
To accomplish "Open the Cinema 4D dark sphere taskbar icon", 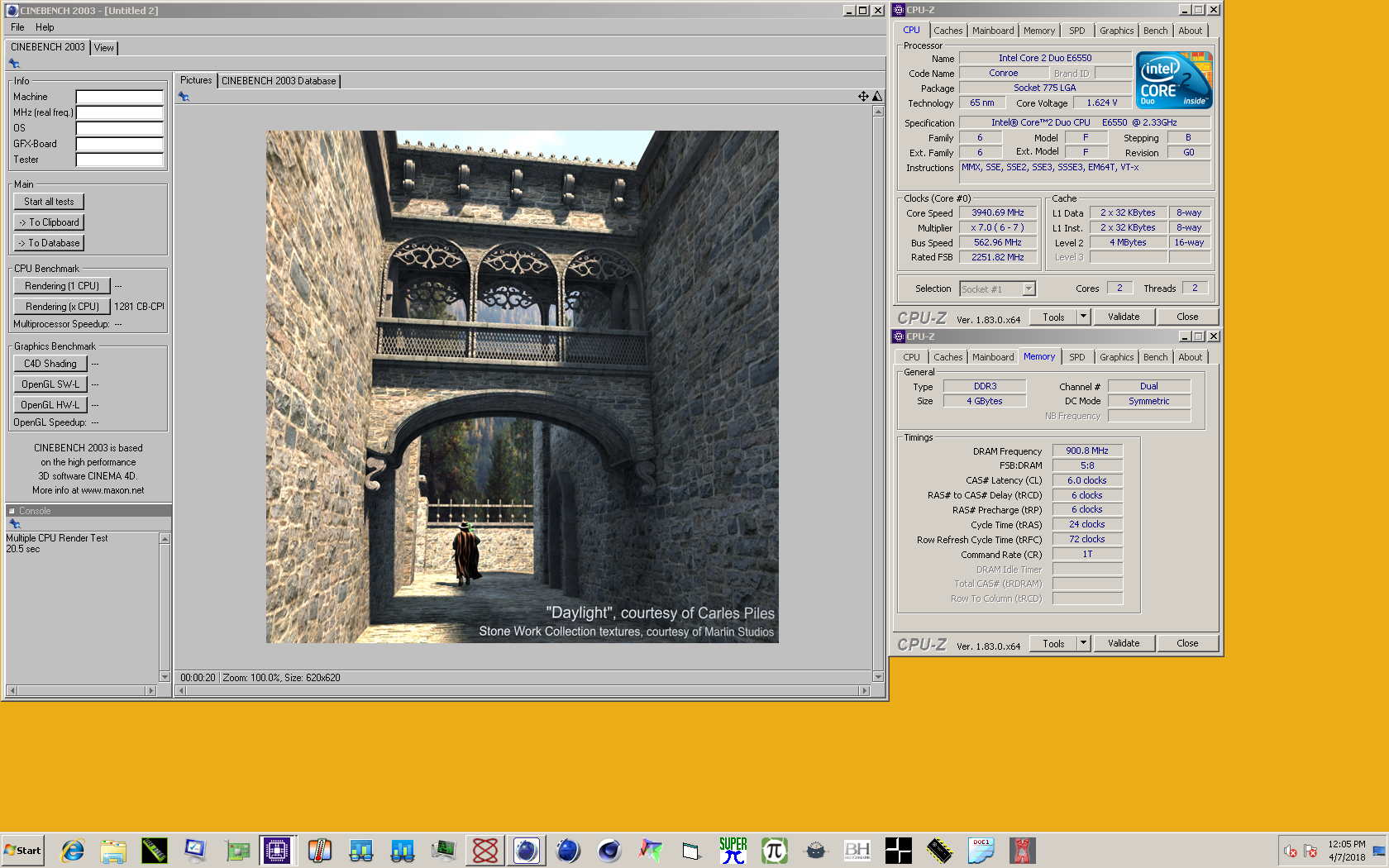I will click(609, 850).
